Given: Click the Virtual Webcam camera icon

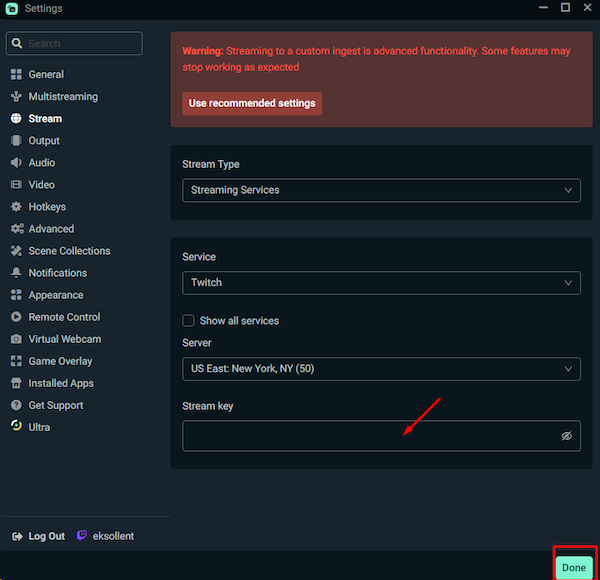Looking at the screenshot, I should [16, 339].
